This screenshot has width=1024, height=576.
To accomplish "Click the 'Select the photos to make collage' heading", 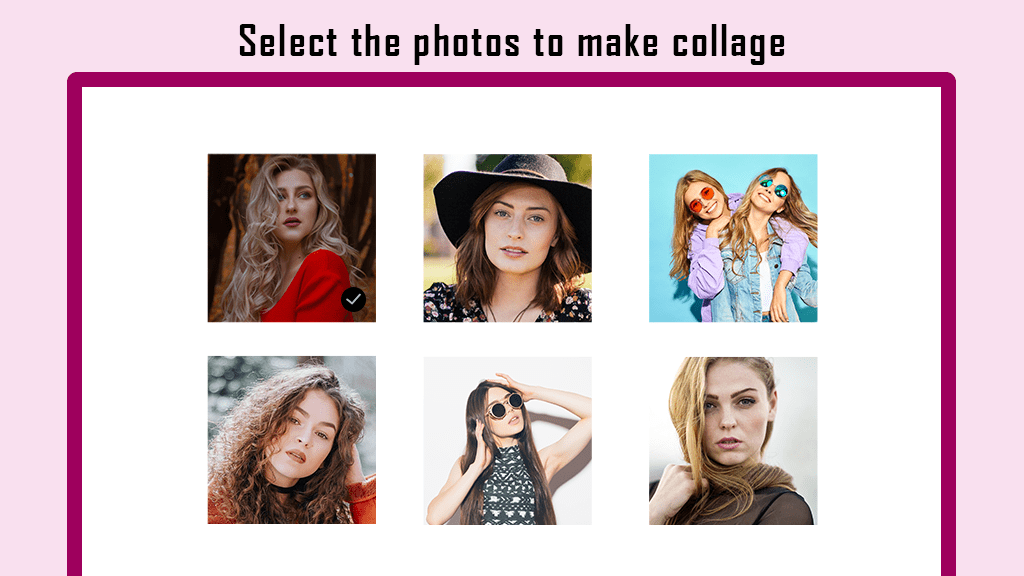I will (x=512, y=42).
